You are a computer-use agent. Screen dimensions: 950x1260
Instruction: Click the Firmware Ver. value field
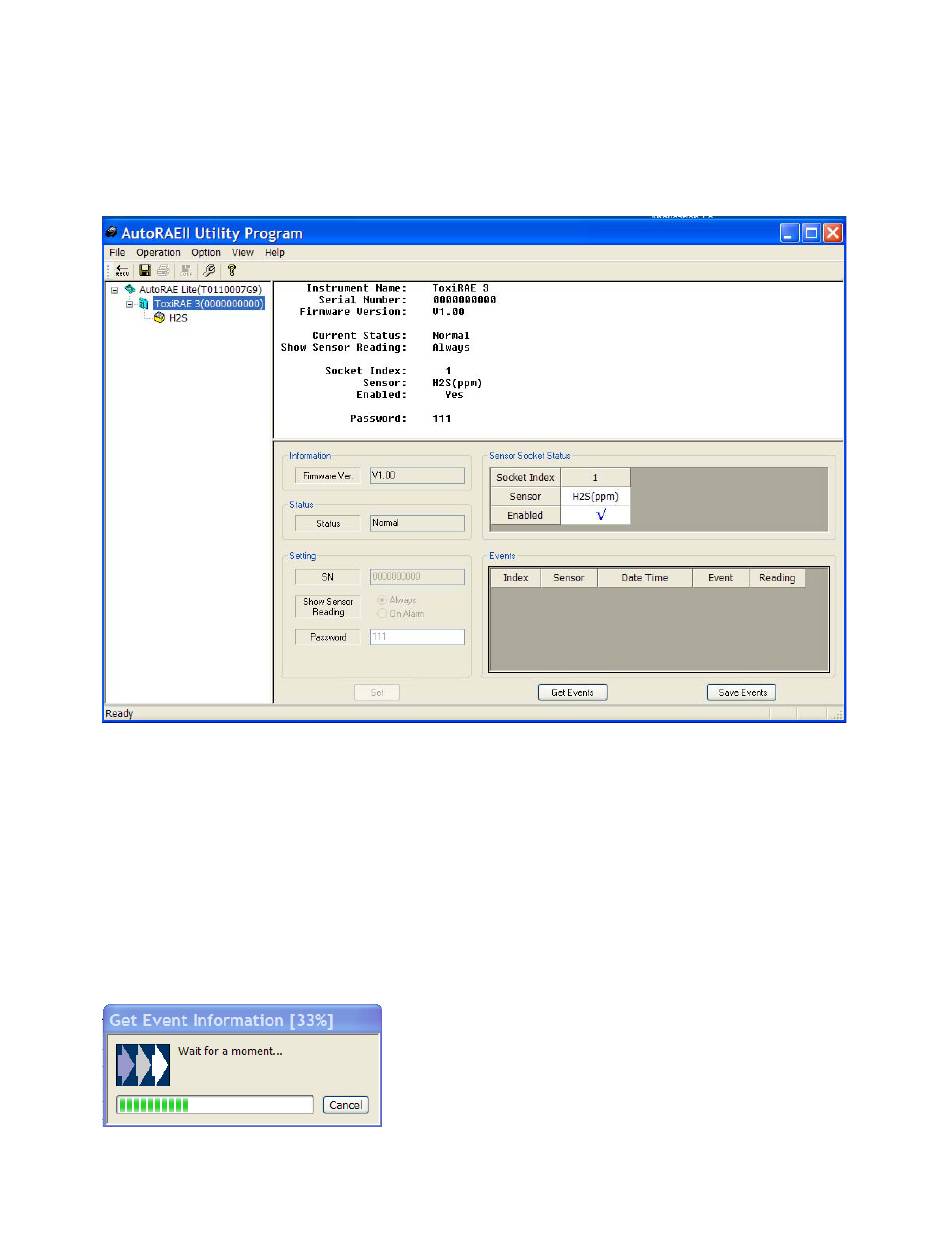pos(417,476)
